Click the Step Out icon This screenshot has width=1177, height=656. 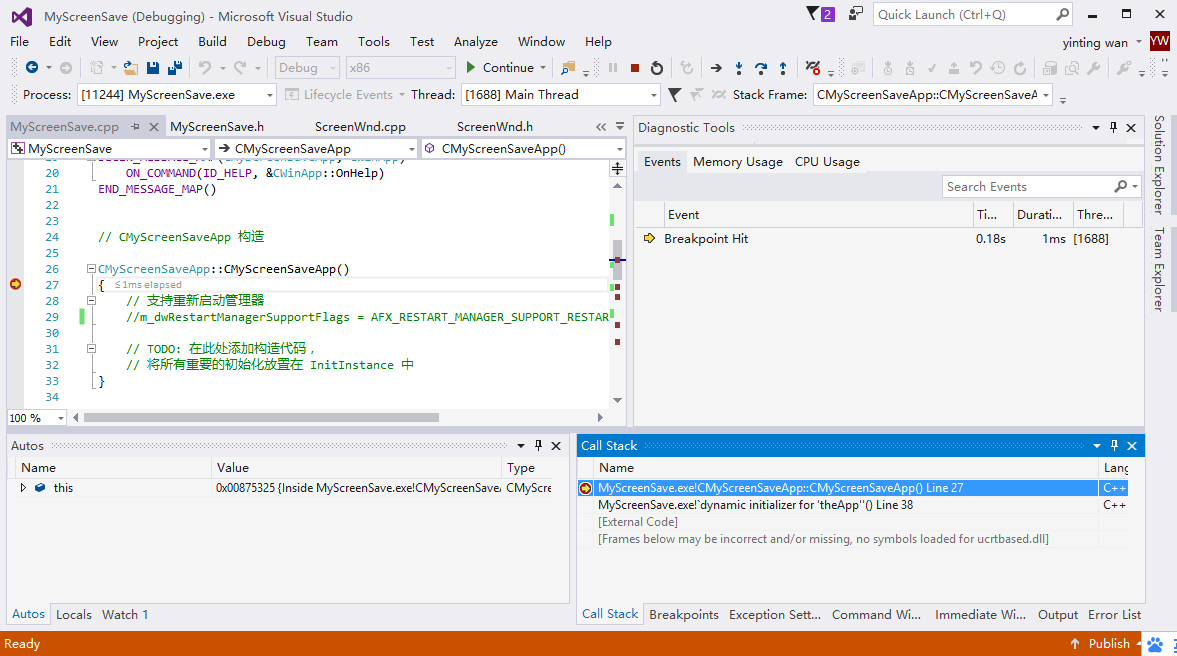pos(783,68)
